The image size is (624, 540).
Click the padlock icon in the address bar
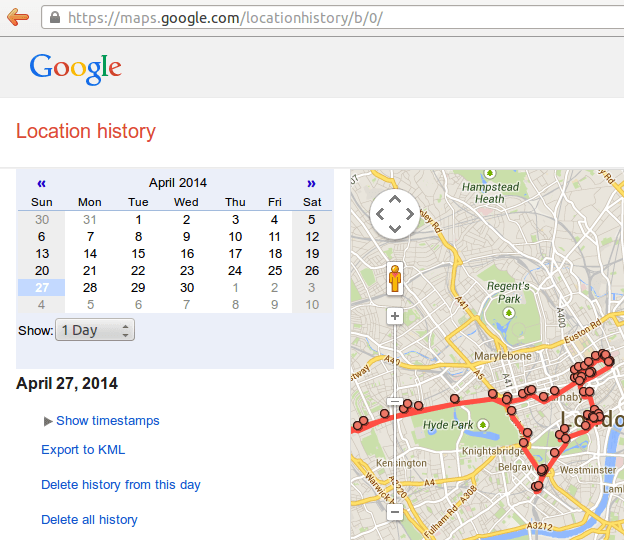click(x=55, y=18)
